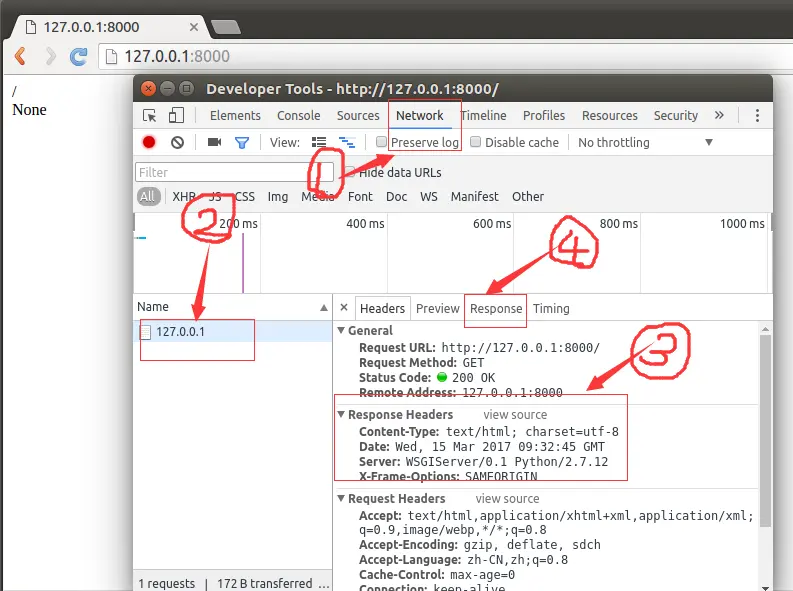The width and height of the screenshot is (793, 591).
Task: Open the DevTools three-dot menu
Action: coord(757,115)
